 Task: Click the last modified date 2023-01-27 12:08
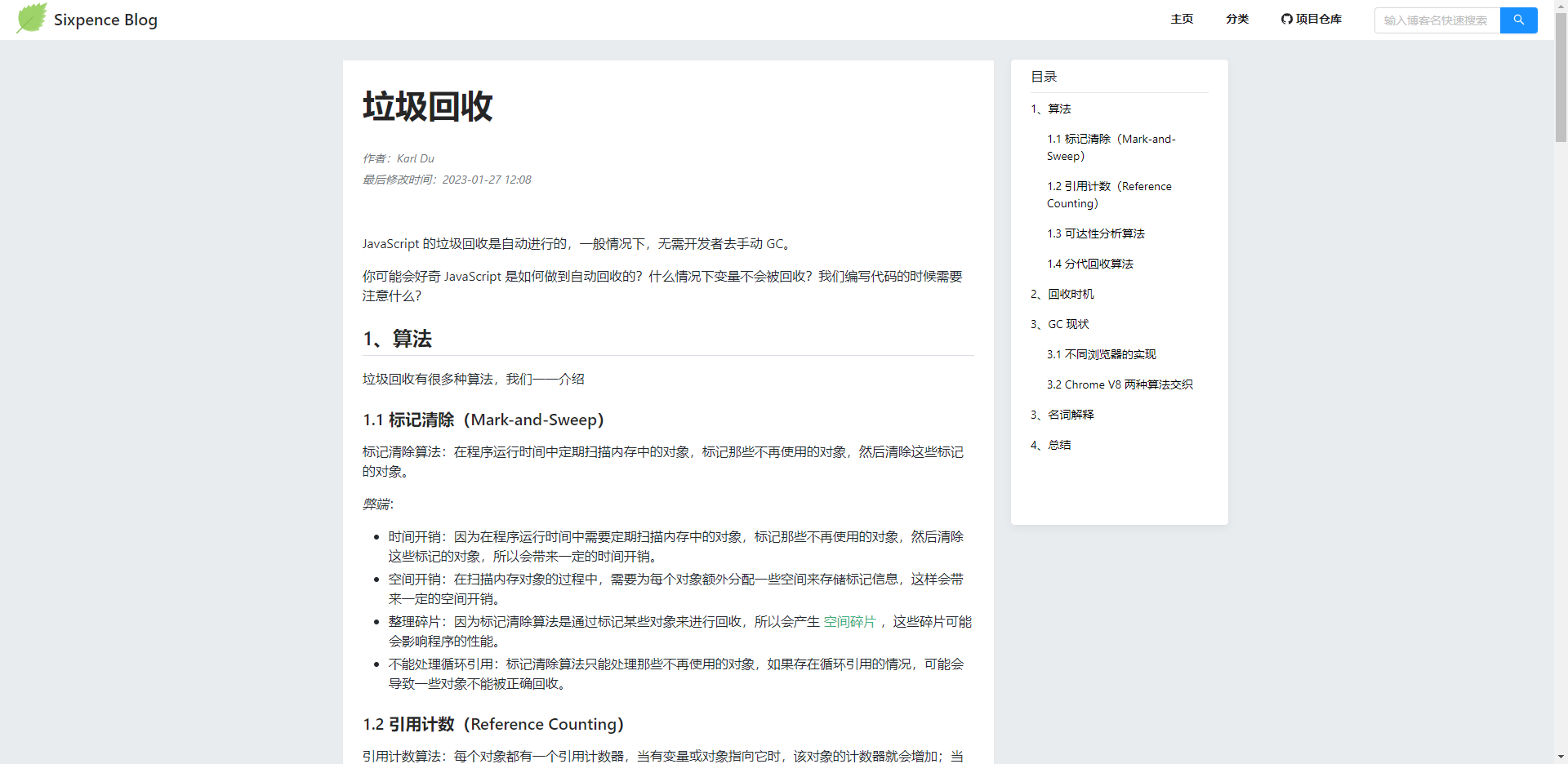[447, 180]
